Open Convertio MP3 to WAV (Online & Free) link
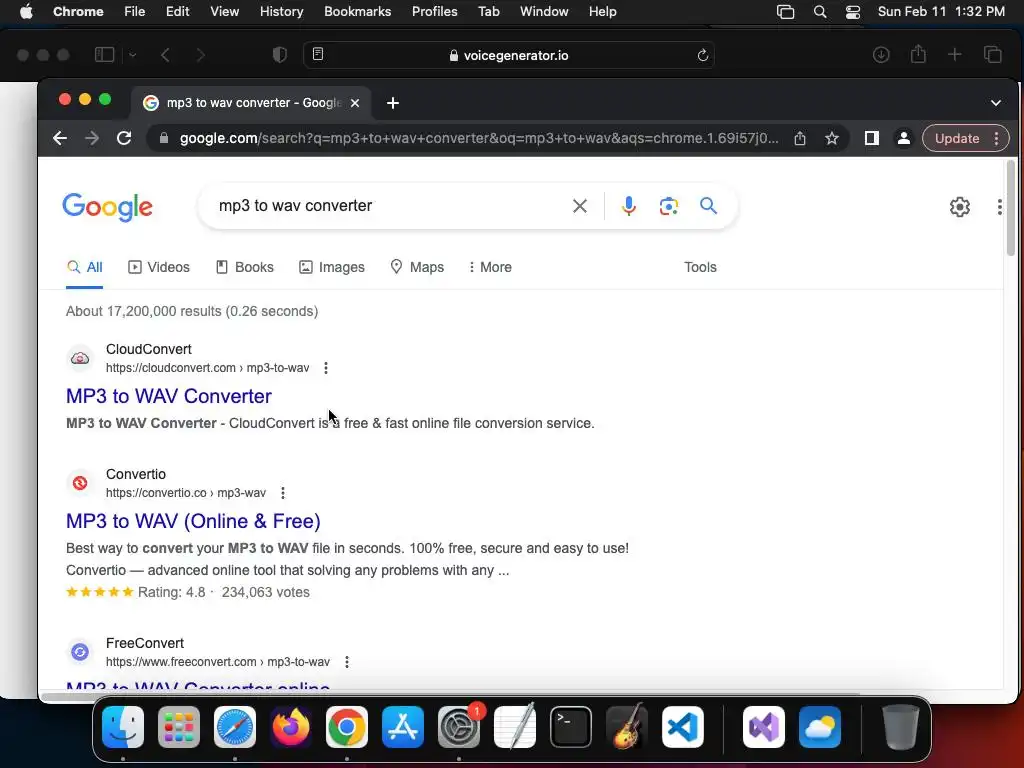This screenshot has height=768, width=1024. click(x=193, y=521)
